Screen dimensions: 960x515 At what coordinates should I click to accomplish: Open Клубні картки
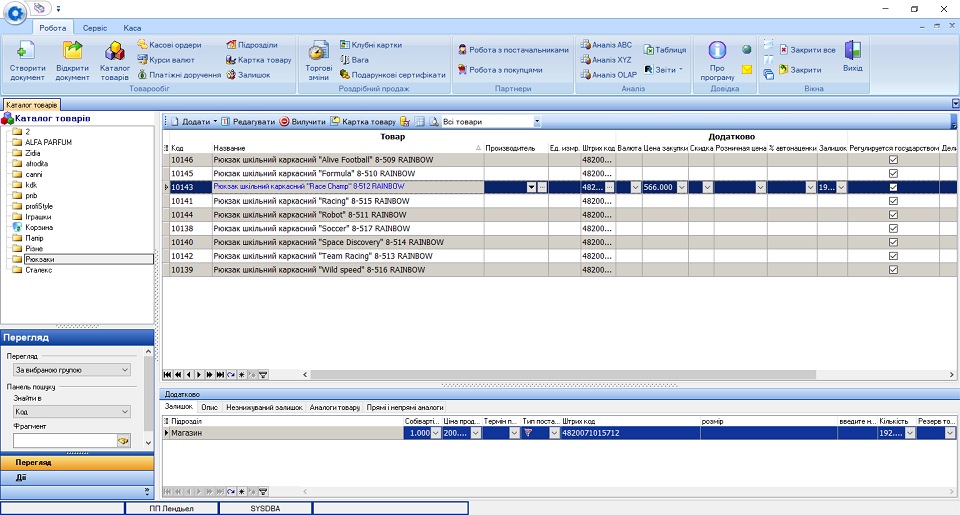coord(371,45)
